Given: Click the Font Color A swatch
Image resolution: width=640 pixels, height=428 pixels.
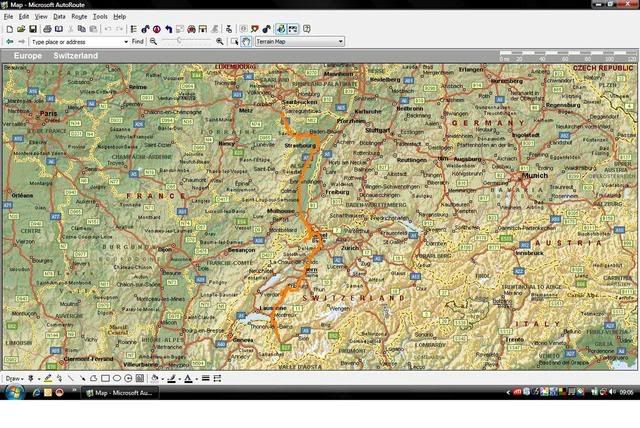Looking at the screenshot, I should pyautogui.click(x=188, y=379).
